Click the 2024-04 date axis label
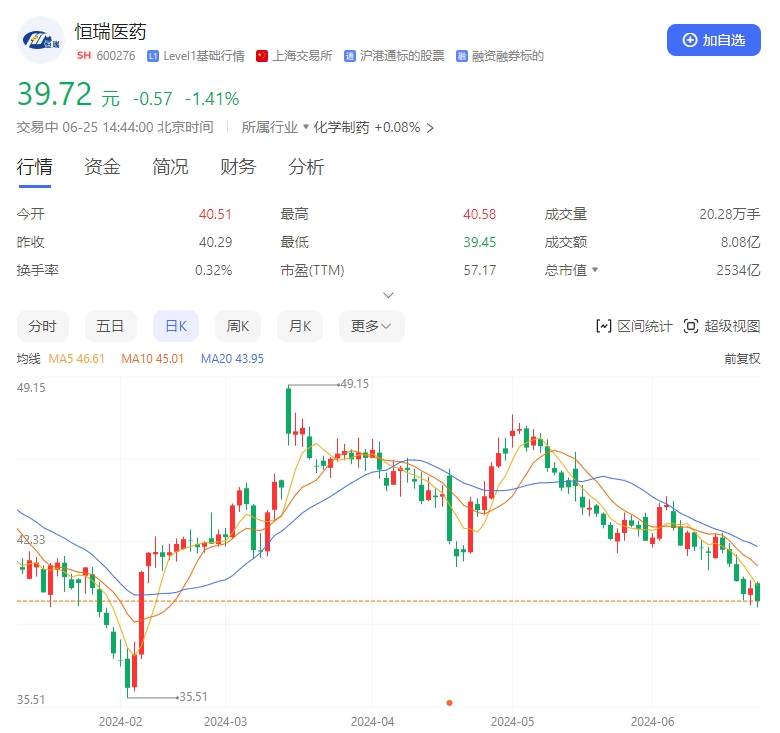780x733 pixels. click(373, 722)
